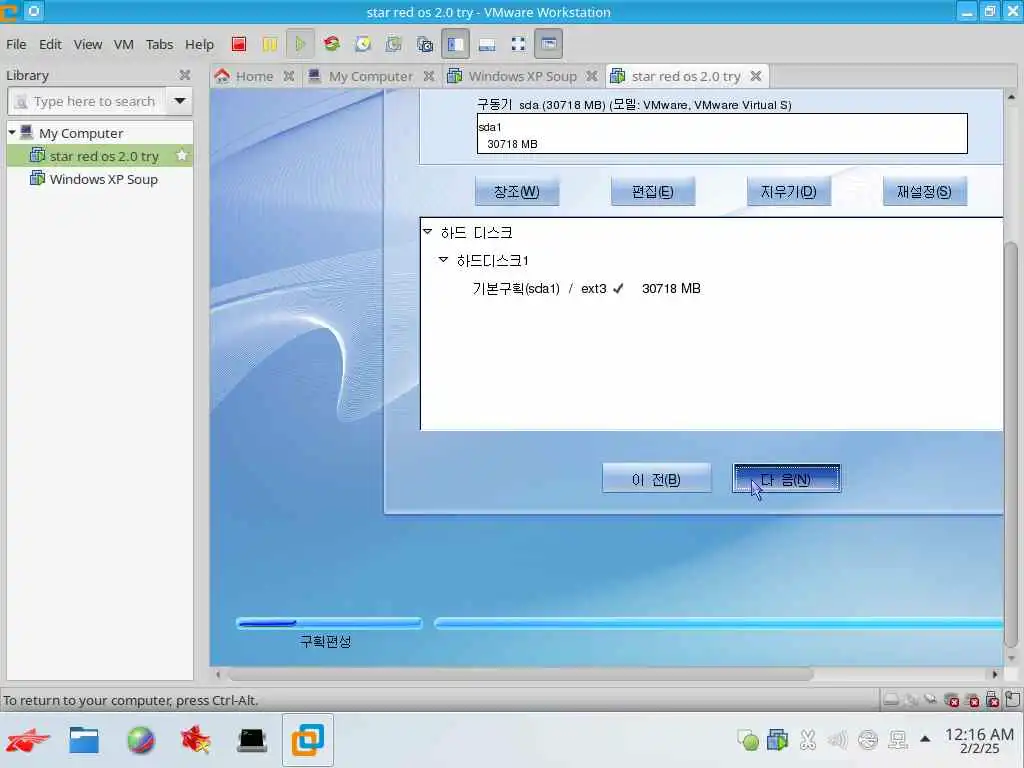Take a snapshot using the clock icon

tap(363, 44)
